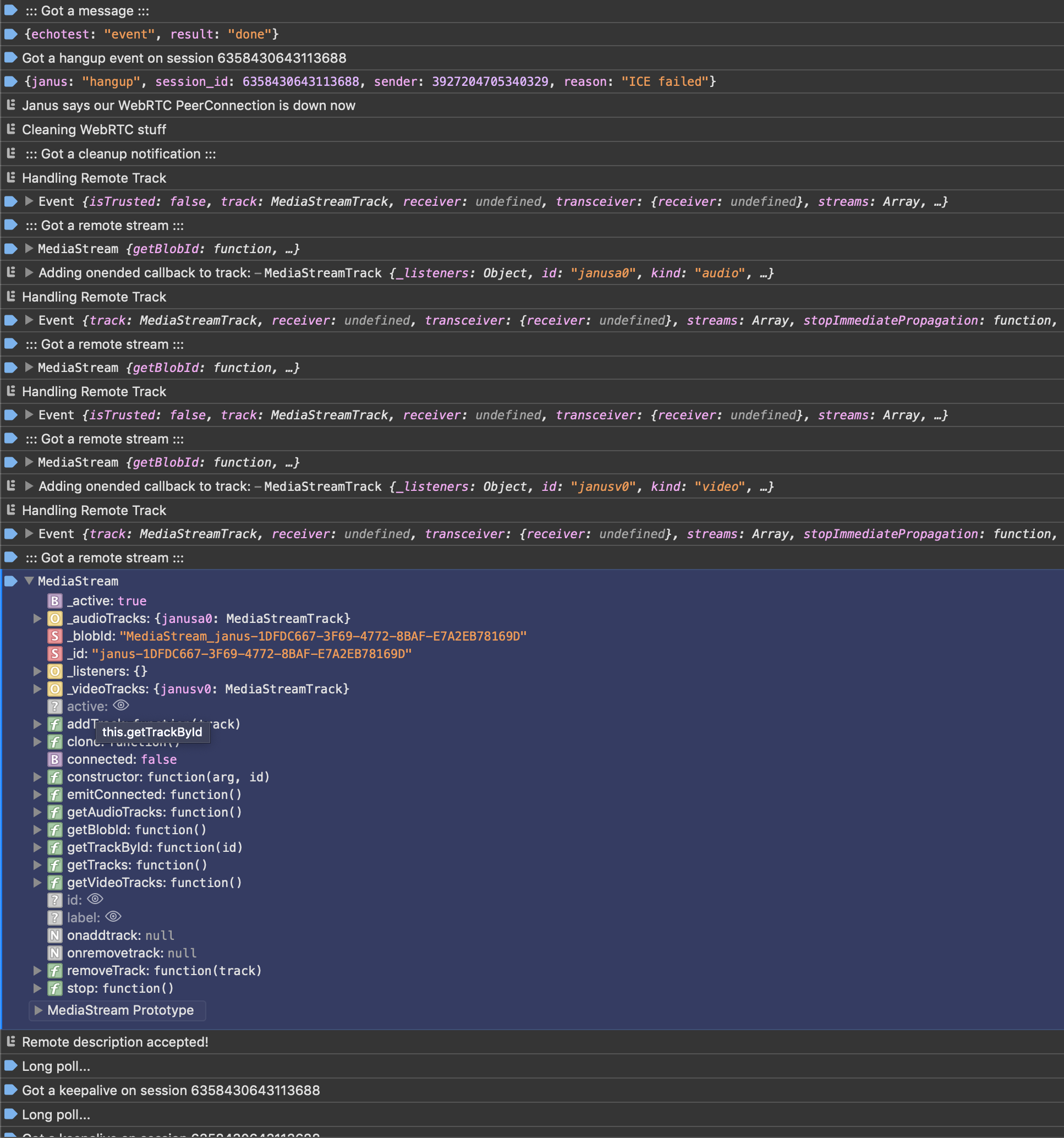Click the object type icon for _listeners
Screen dimensions: 1064x1138
[54, 671]
